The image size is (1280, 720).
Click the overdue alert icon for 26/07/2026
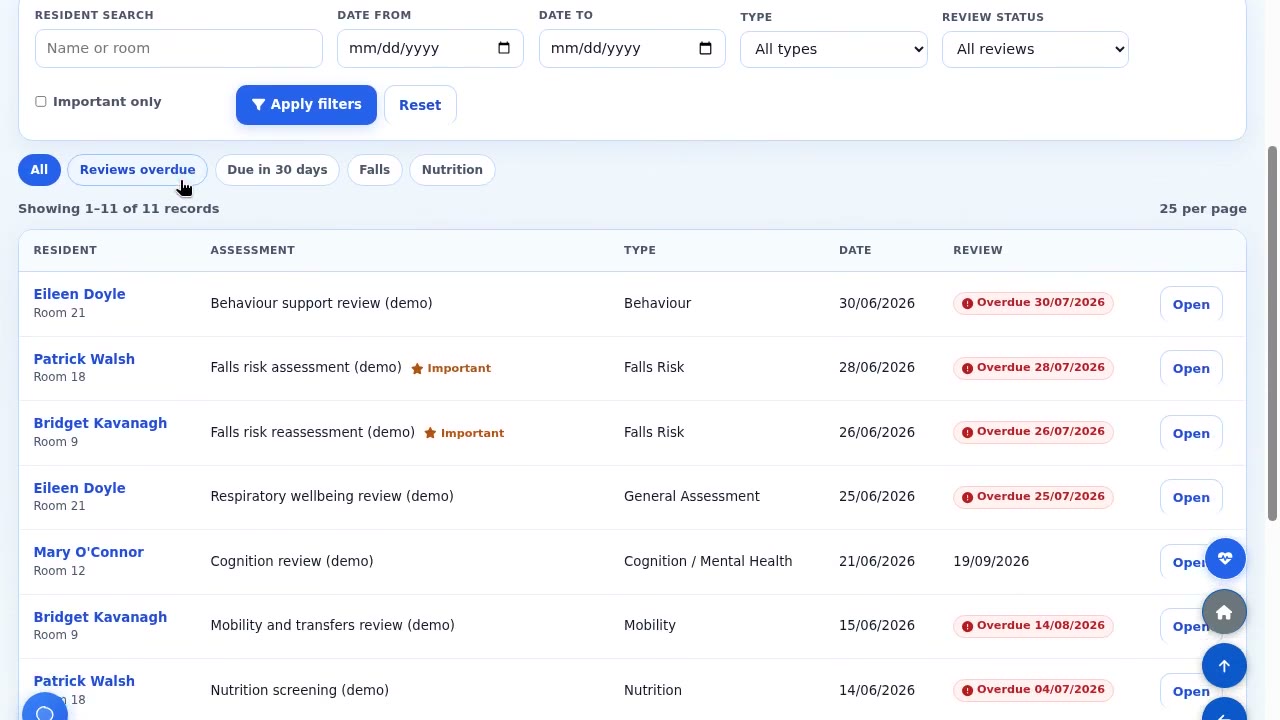click(967, 432)
